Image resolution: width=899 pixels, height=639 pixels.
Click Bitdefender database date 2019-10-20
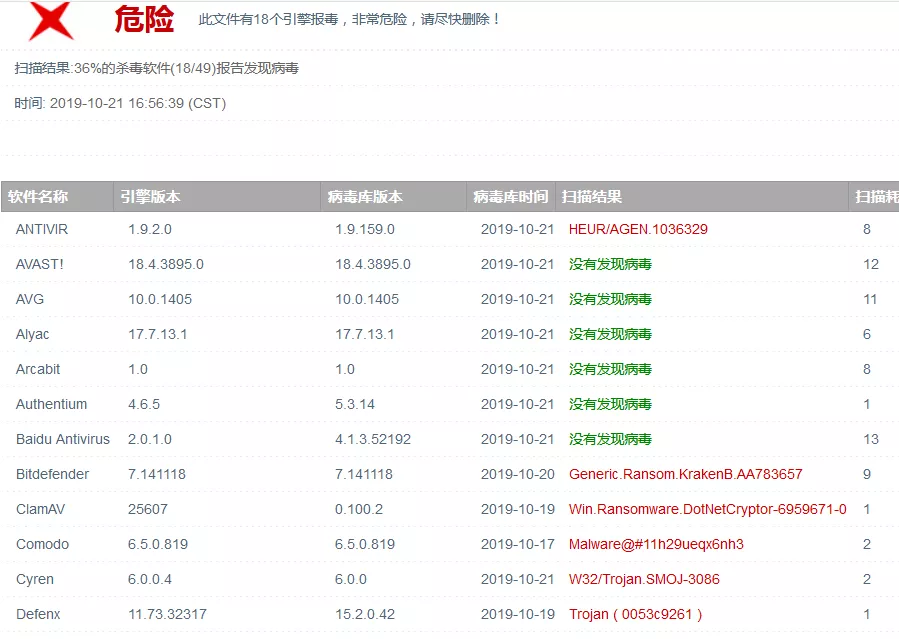tap(518, 474)
